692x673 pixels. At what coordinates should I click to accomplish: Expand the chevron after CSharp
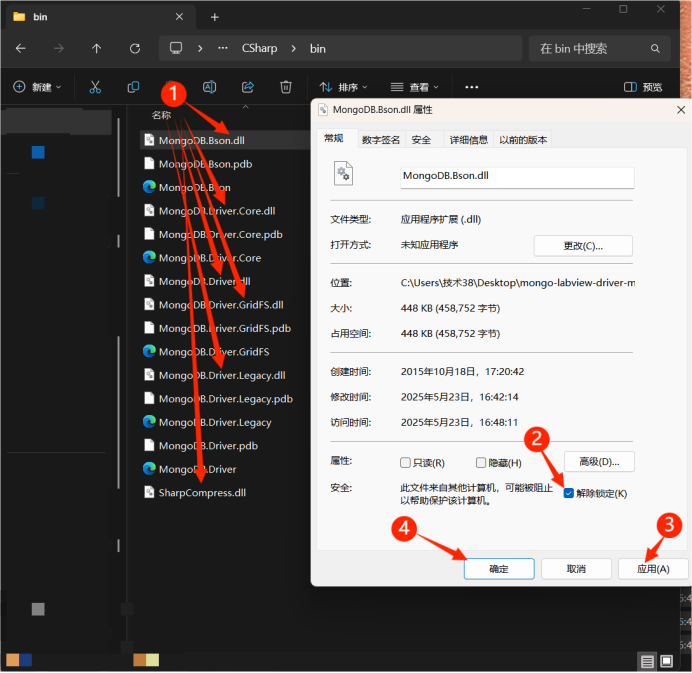click(x=293, y=49)
